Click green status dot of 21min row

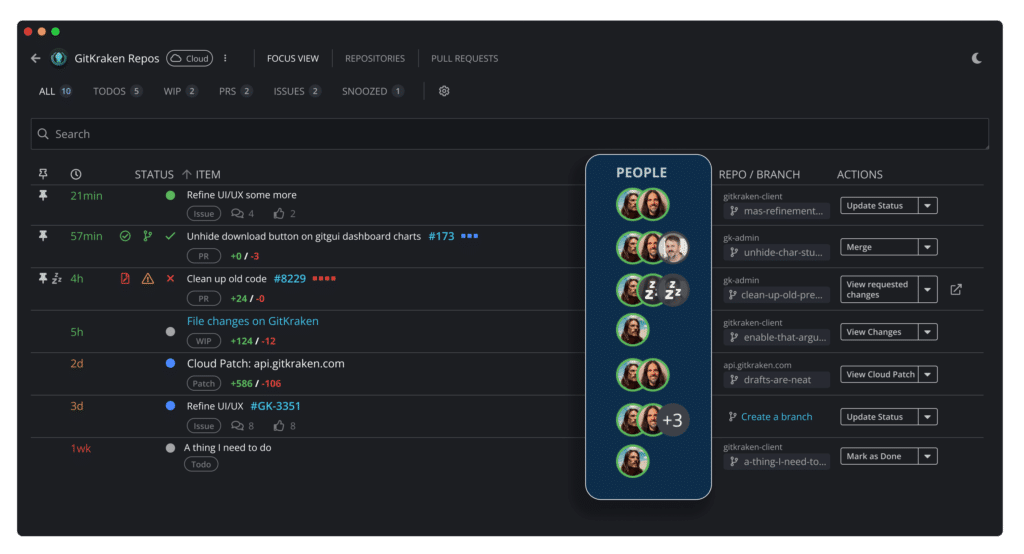(x=170, y=195)
